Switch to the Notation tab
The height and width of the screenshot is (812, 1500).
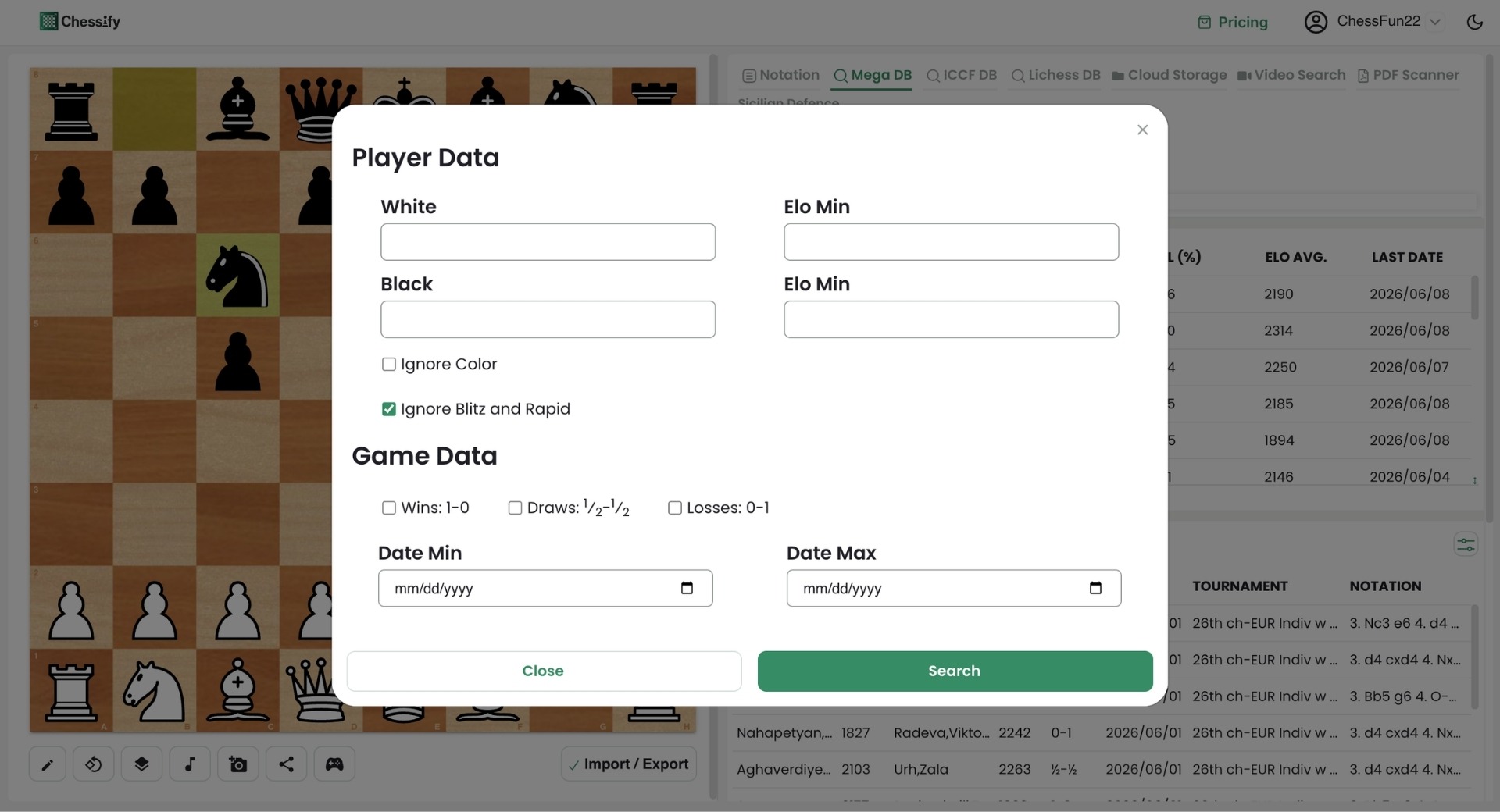pos(780,75)
